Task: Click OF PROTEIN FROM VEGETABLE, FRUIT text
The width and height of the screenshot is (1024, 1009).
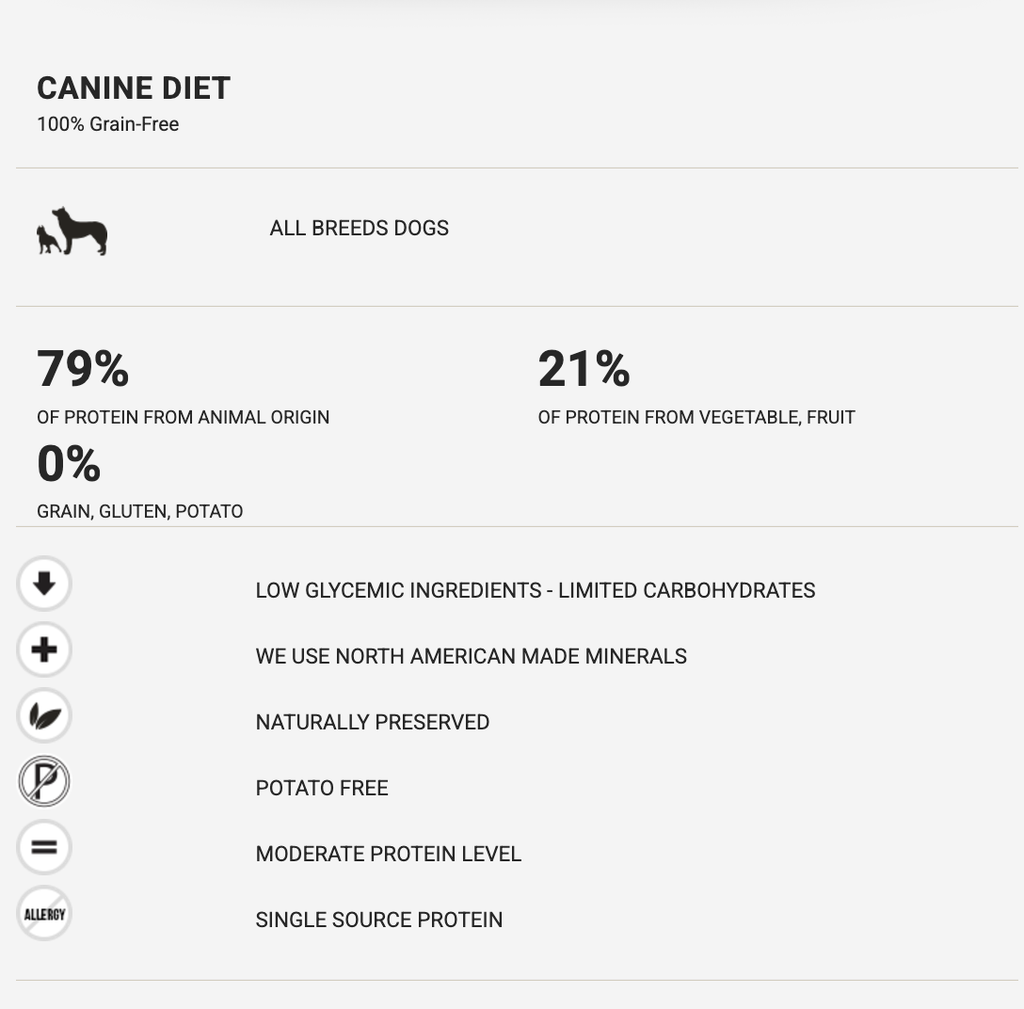Action: coord(696,417)
